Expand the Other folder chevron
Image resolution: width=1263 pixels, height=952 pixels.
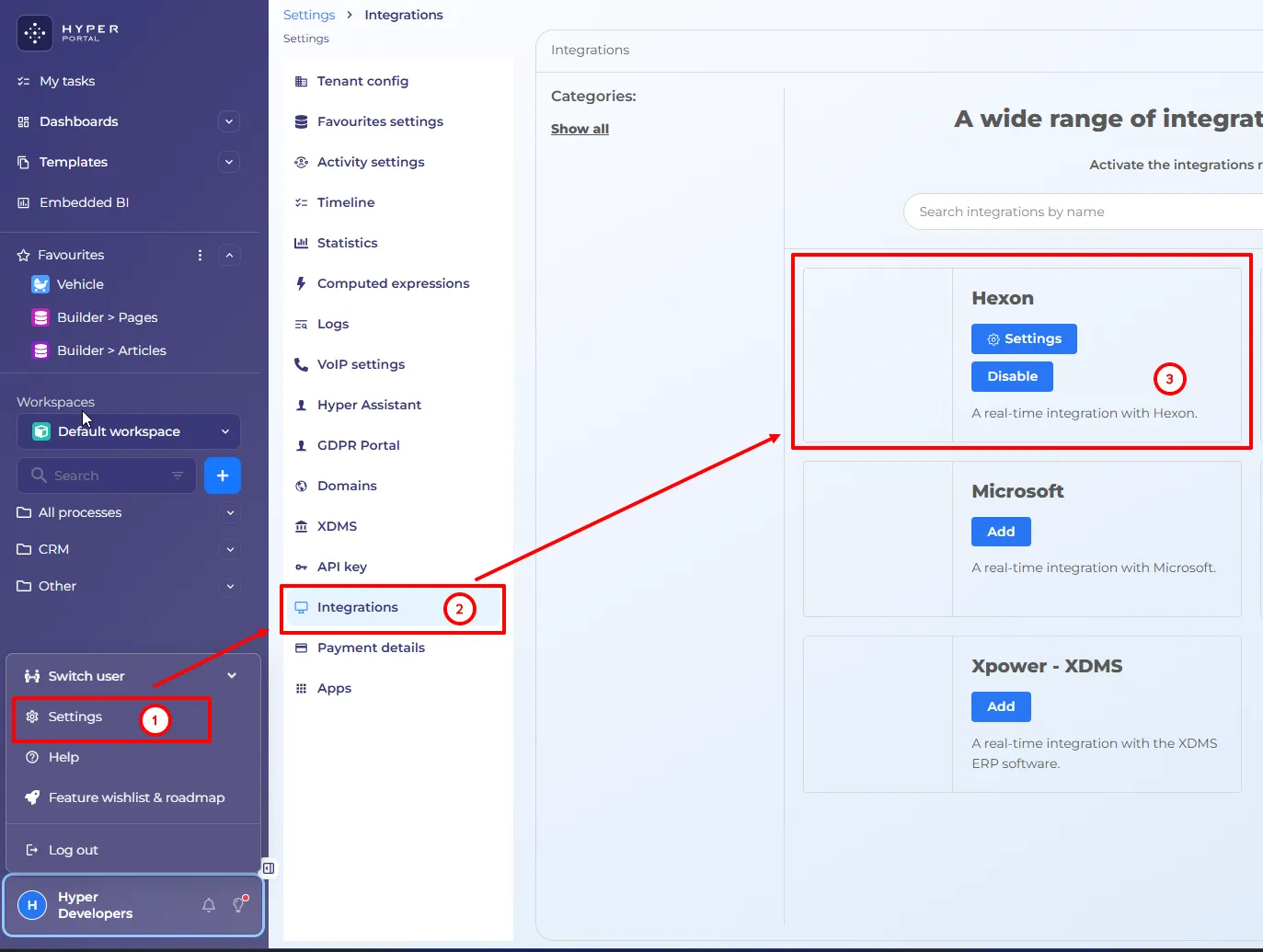(230, 586)
